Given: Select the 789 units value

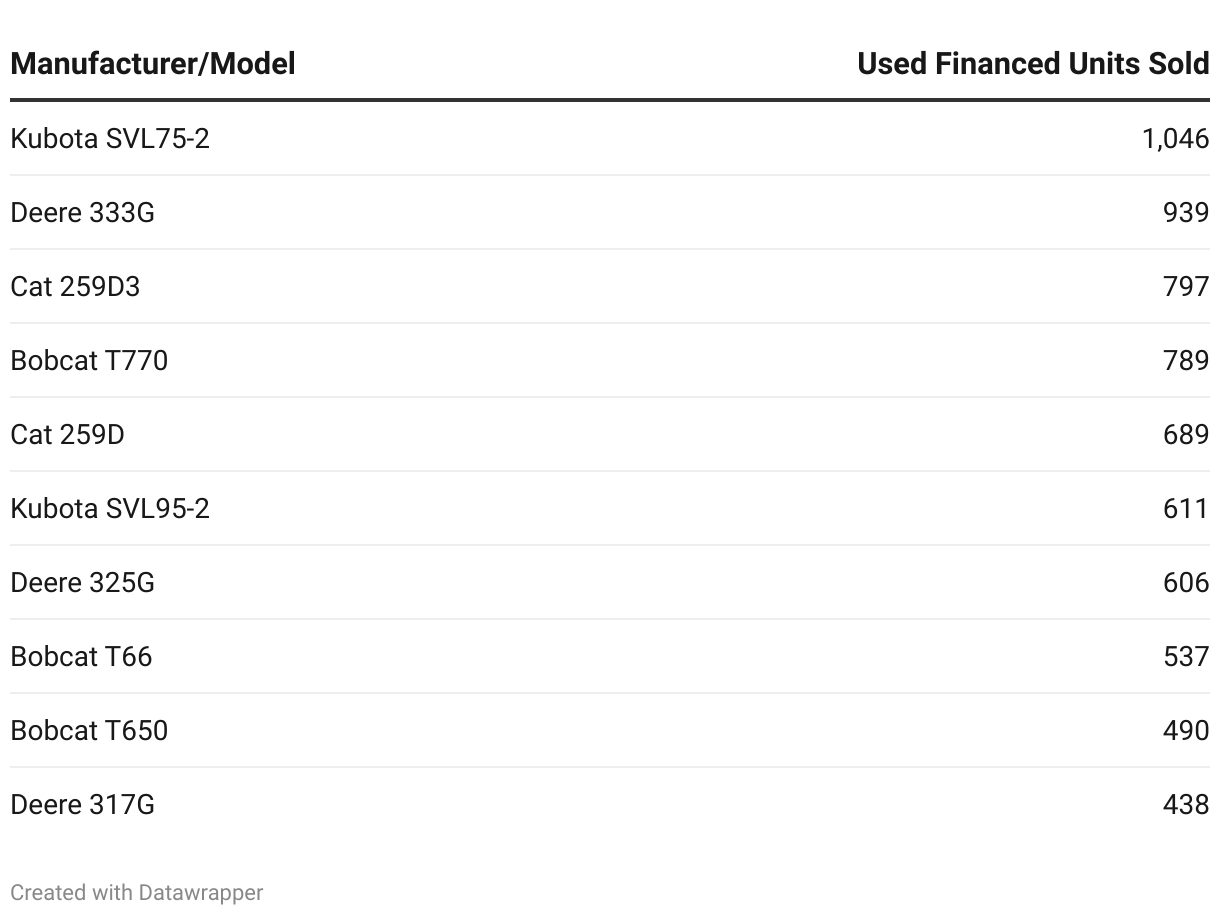Looking at the screenshot, I should pyautogui.click(x=1186, y=361).
